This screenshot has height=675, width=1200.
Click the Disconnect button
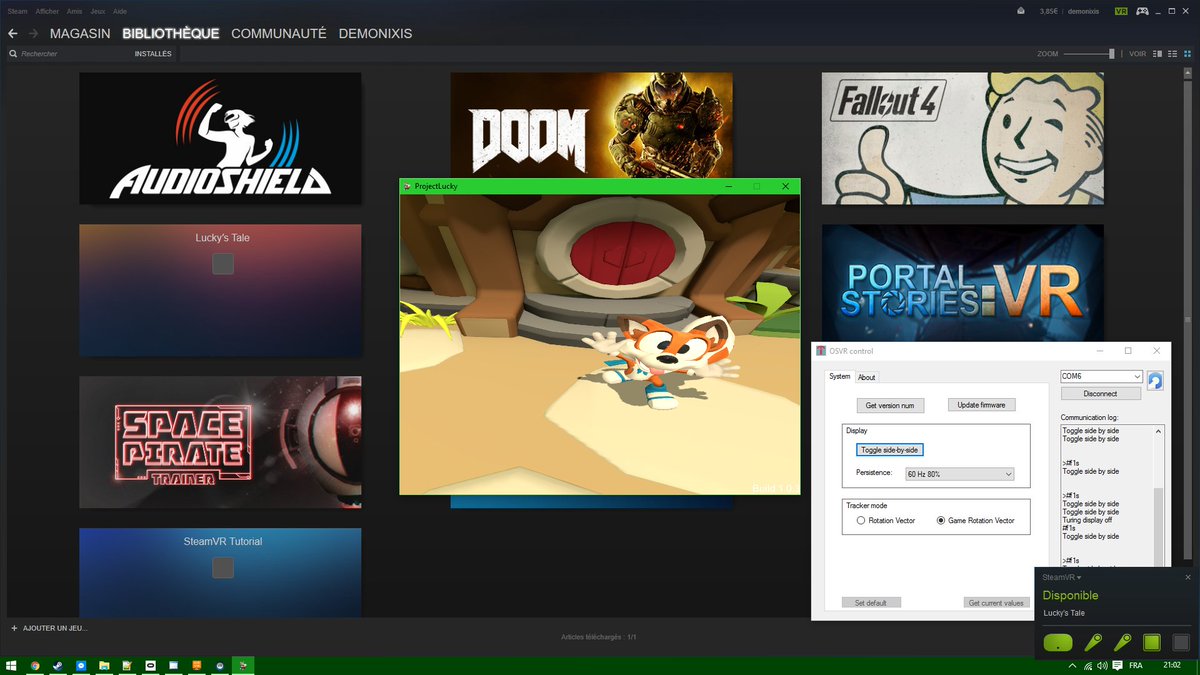point(1100,394)
